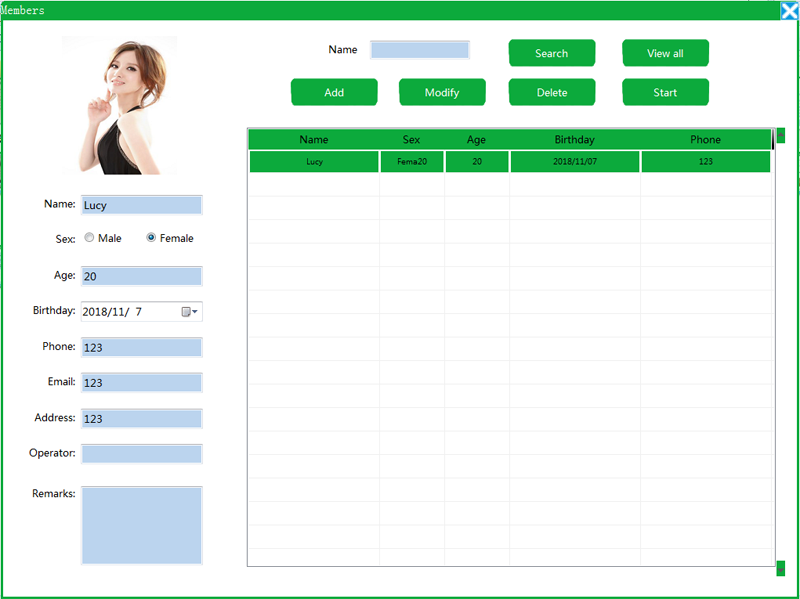Screen dimensions: 800x599
Task: Open the Birthday calendar dropdown
Action: click(x=190, y=312)
